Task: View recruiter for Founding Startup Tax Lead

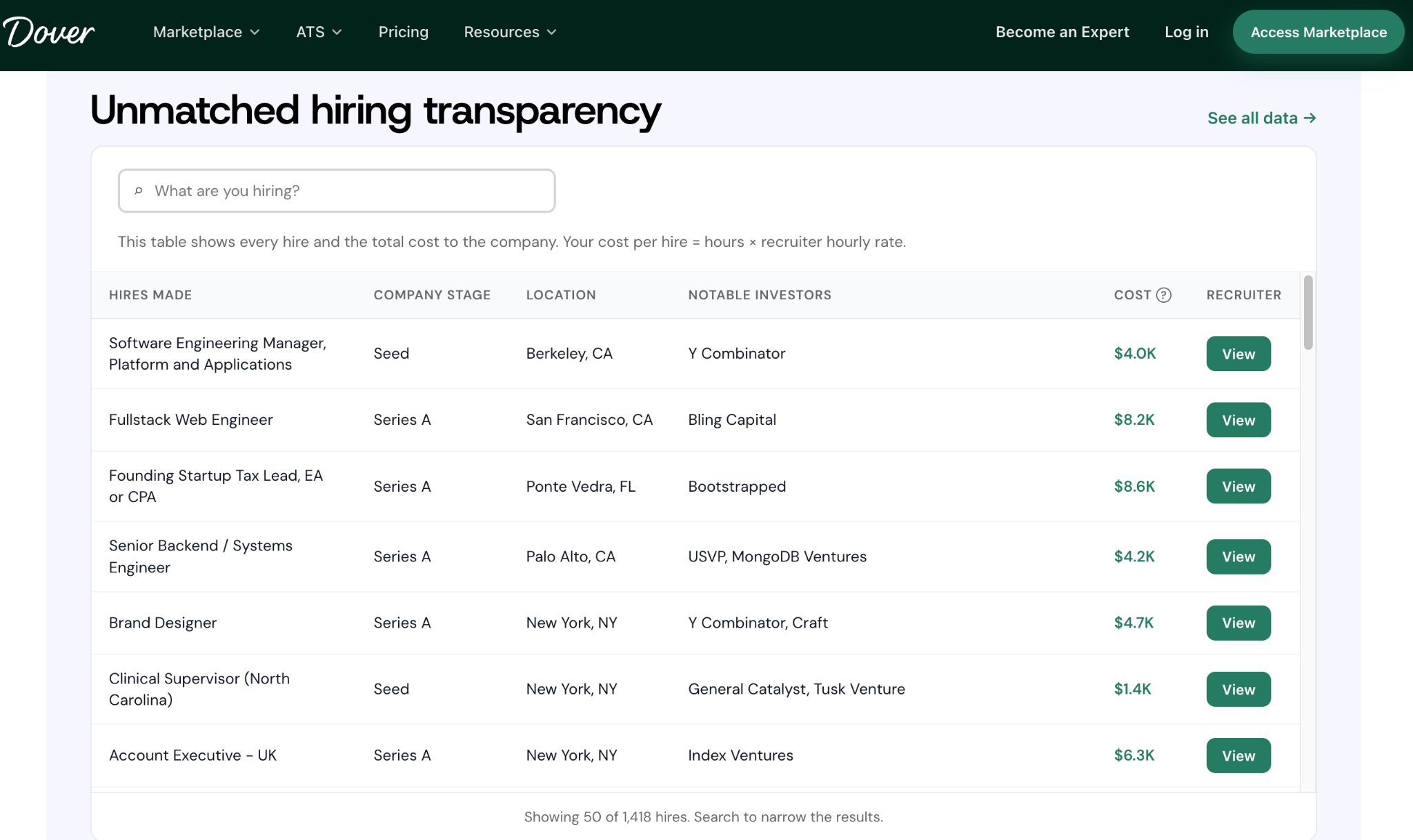Action: click(x=1238, y=486)
